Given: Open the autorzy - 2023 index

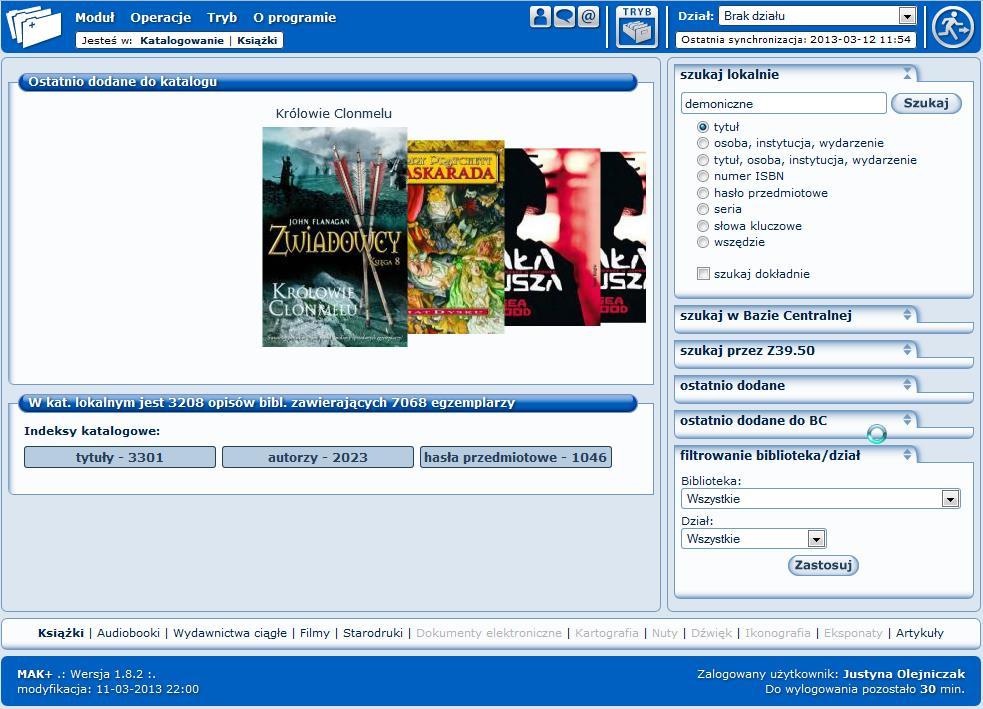Looking at the screenshot, I should 318,457.
